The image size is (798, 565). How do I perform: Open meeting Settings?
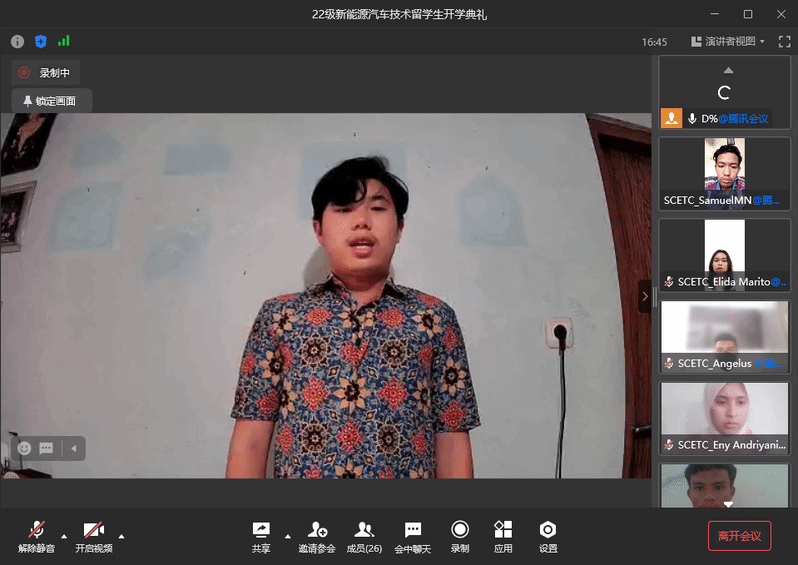coord(548,536)
